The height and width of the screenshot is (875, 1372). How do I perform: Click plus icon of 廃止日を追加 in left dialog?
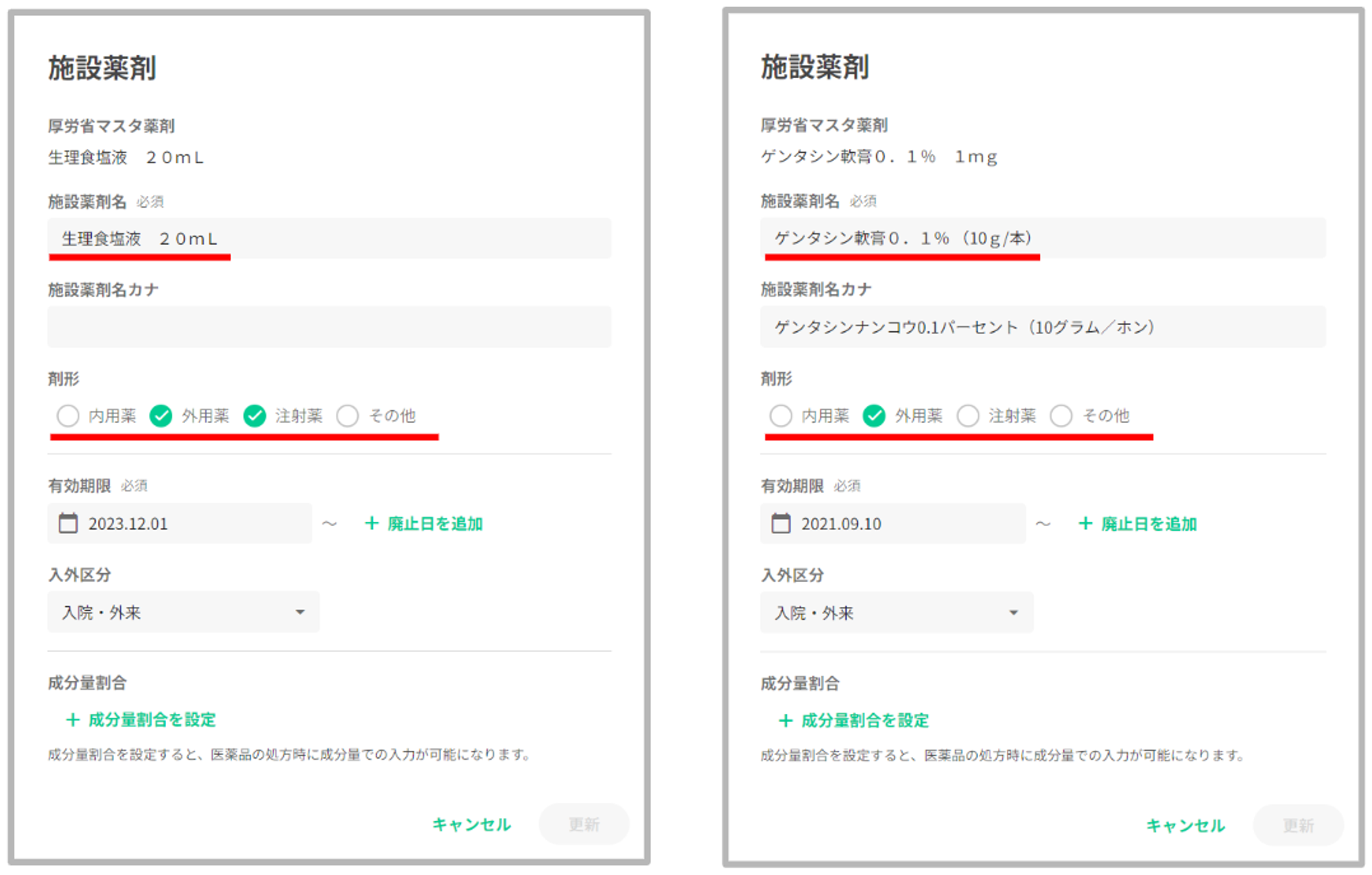click(x=371, y=523)
